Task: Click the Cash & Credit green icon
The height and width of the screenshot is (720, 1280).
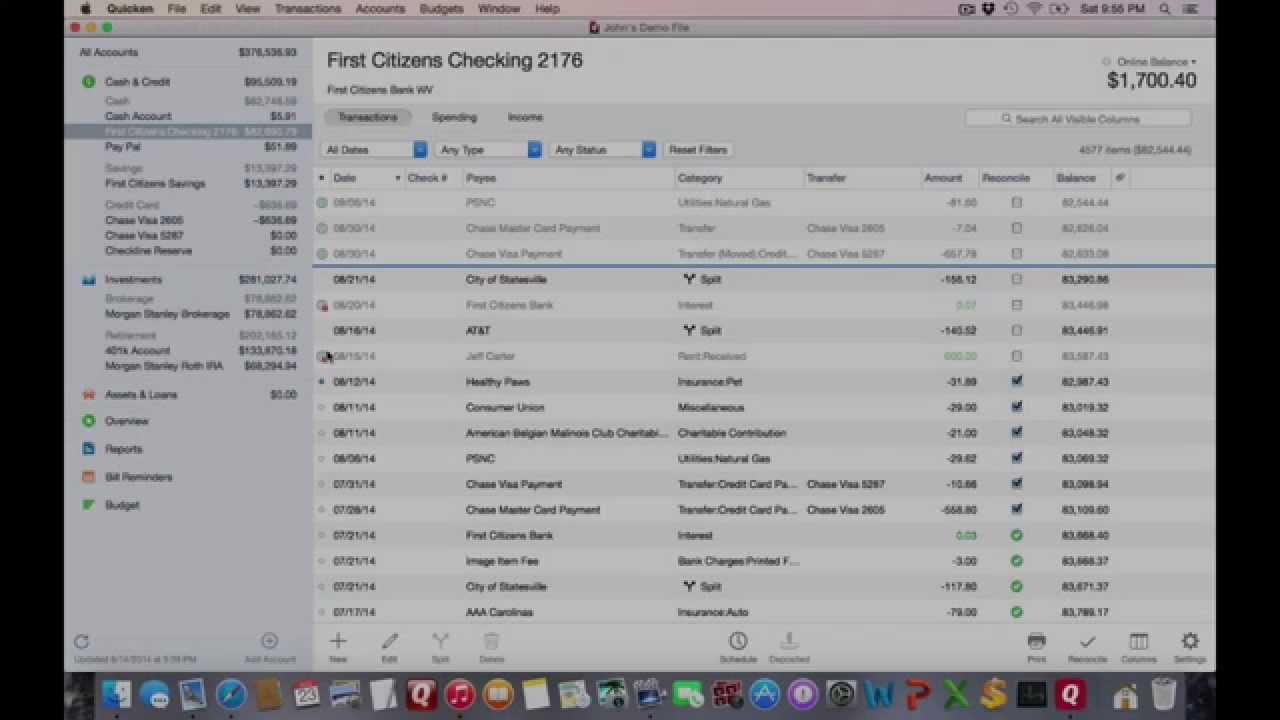Action: [89, 82]
